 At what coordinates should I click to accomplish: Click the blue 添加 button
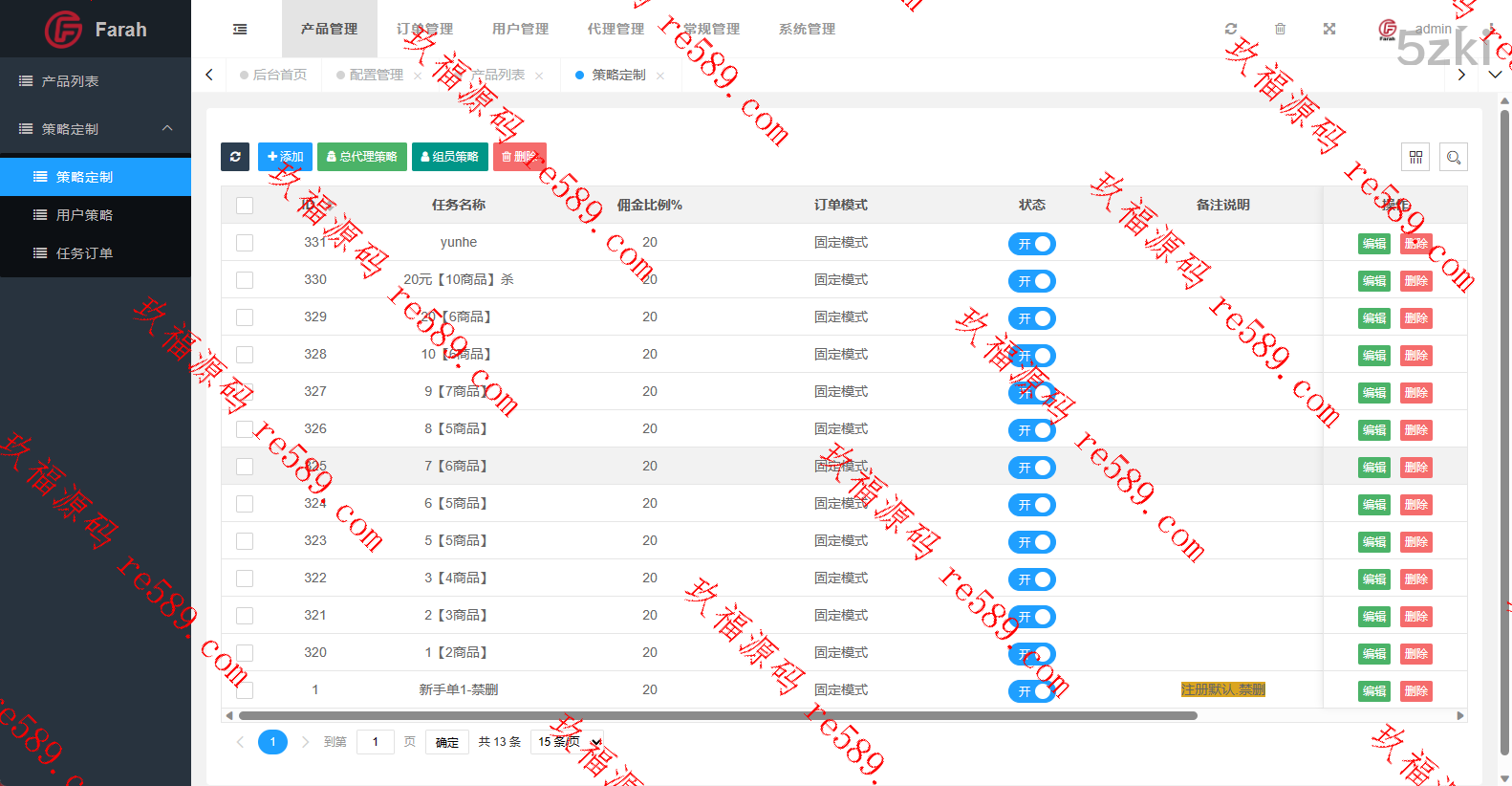285,157
